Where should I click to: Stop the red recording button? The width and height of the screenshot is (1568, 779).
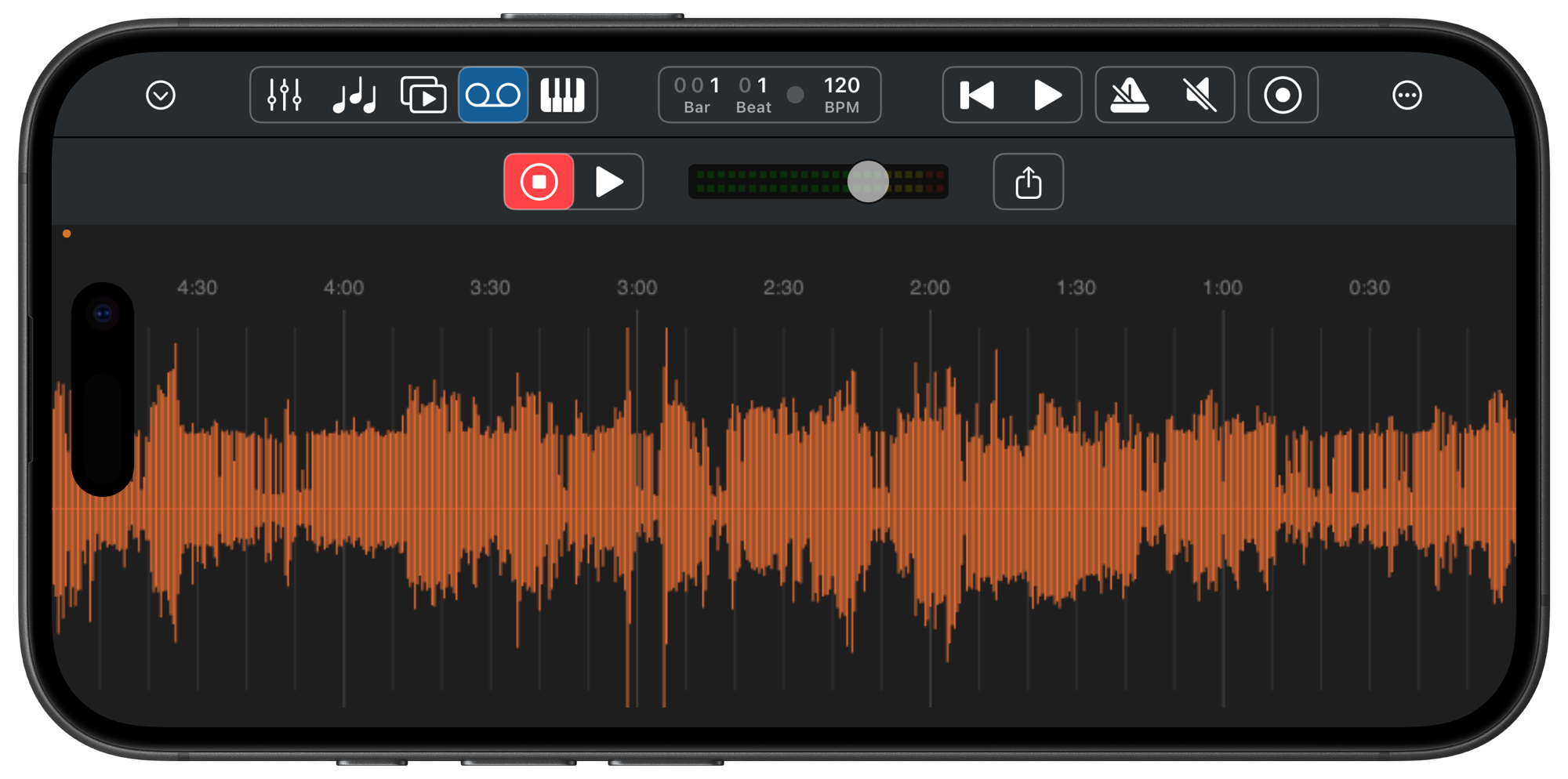click(539, 182)
